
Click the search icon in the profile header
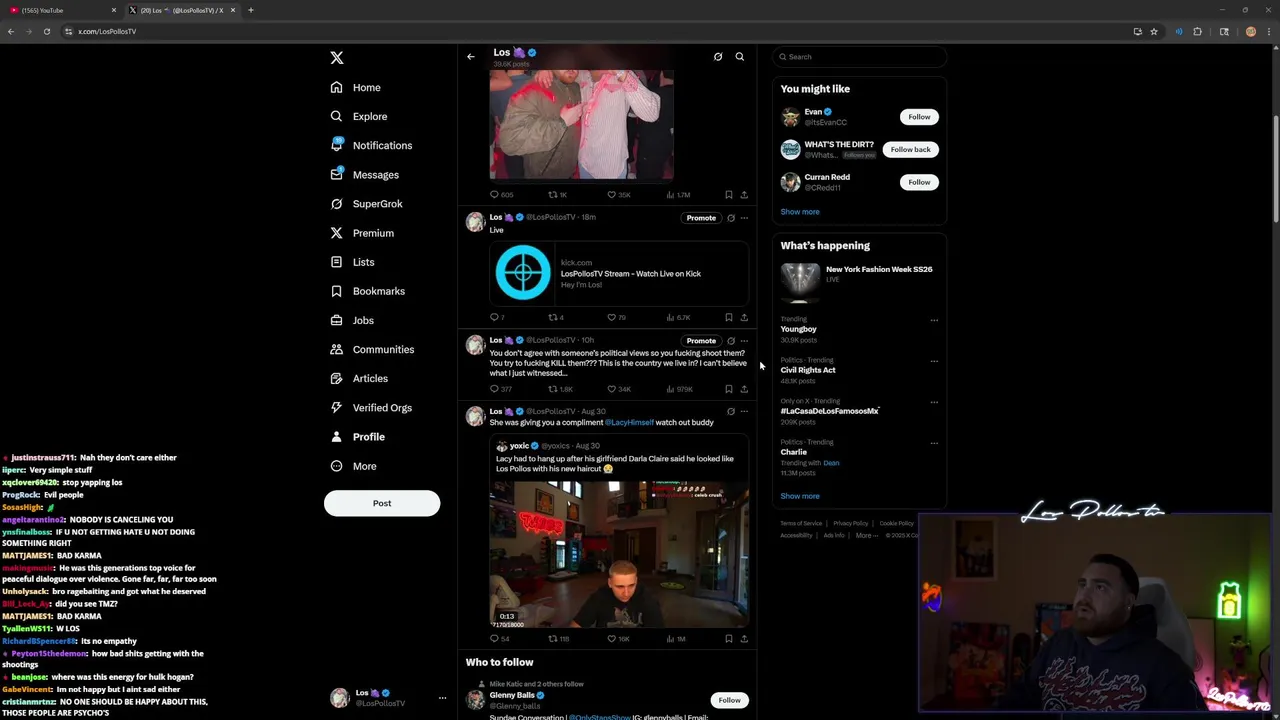click(740, 57)
